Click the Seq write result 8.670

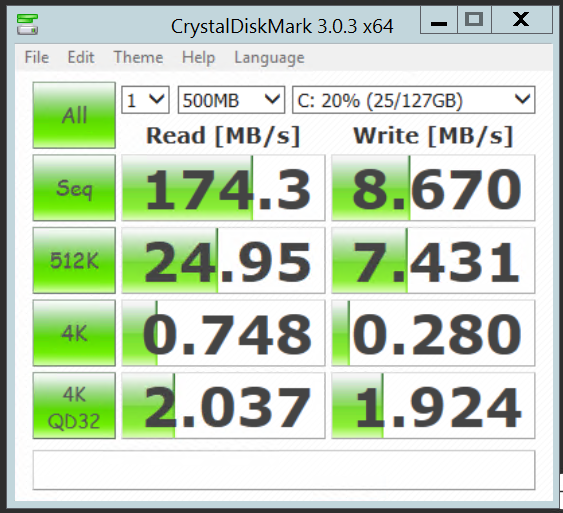click(433, 188)
